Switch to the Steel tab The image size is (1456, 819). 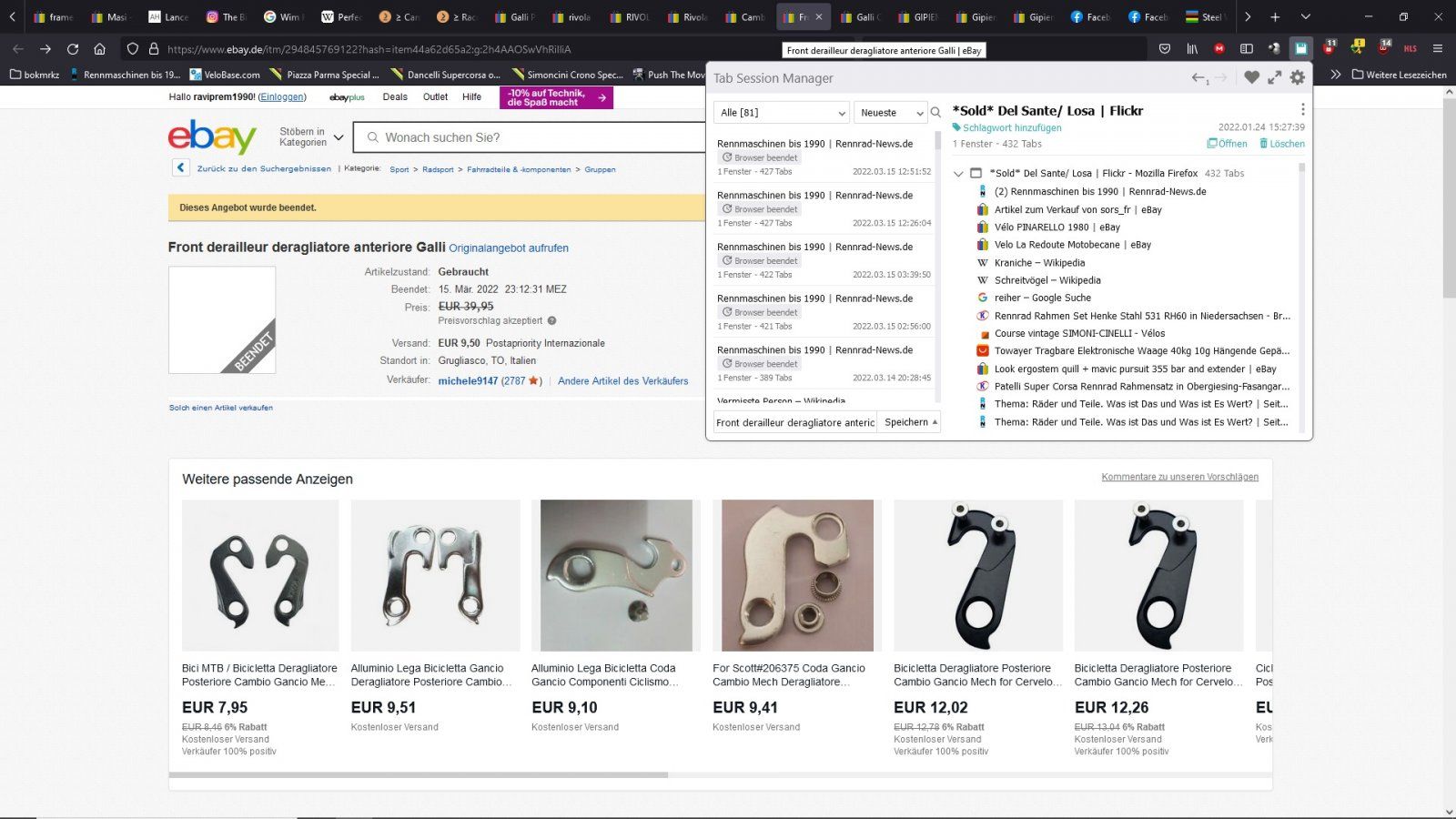point(1207,16)
